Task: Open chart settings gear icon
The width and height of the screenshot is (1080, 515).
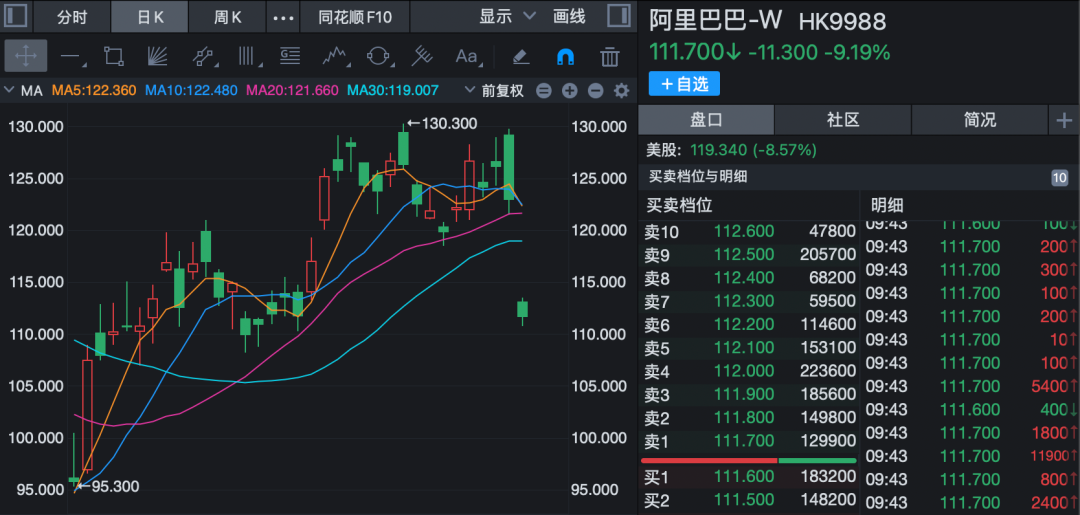Action: 621,91
